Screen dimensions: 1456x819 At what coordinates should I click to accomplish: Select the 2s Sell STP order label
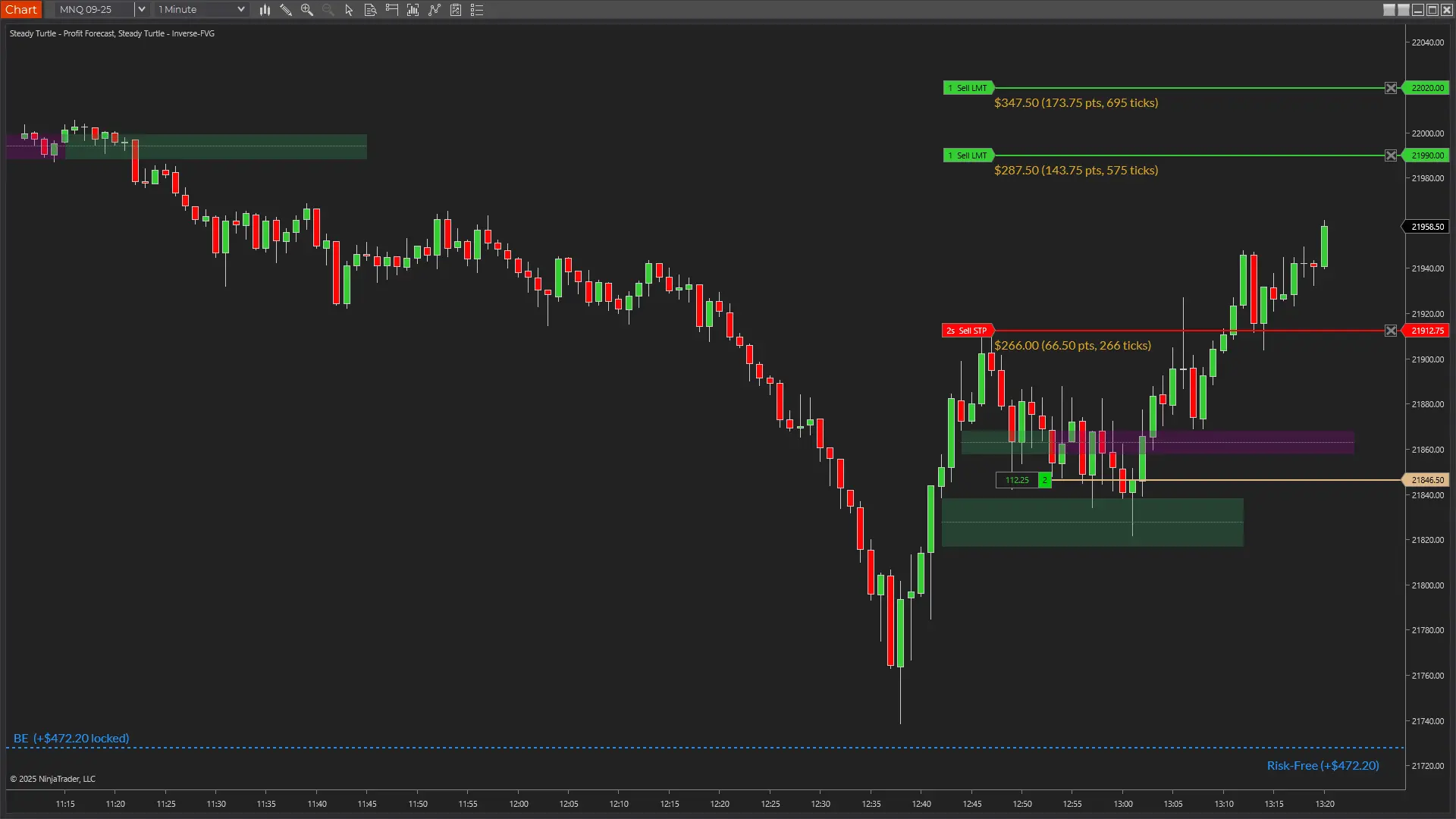pyautogui.click(x=968, y=331)
